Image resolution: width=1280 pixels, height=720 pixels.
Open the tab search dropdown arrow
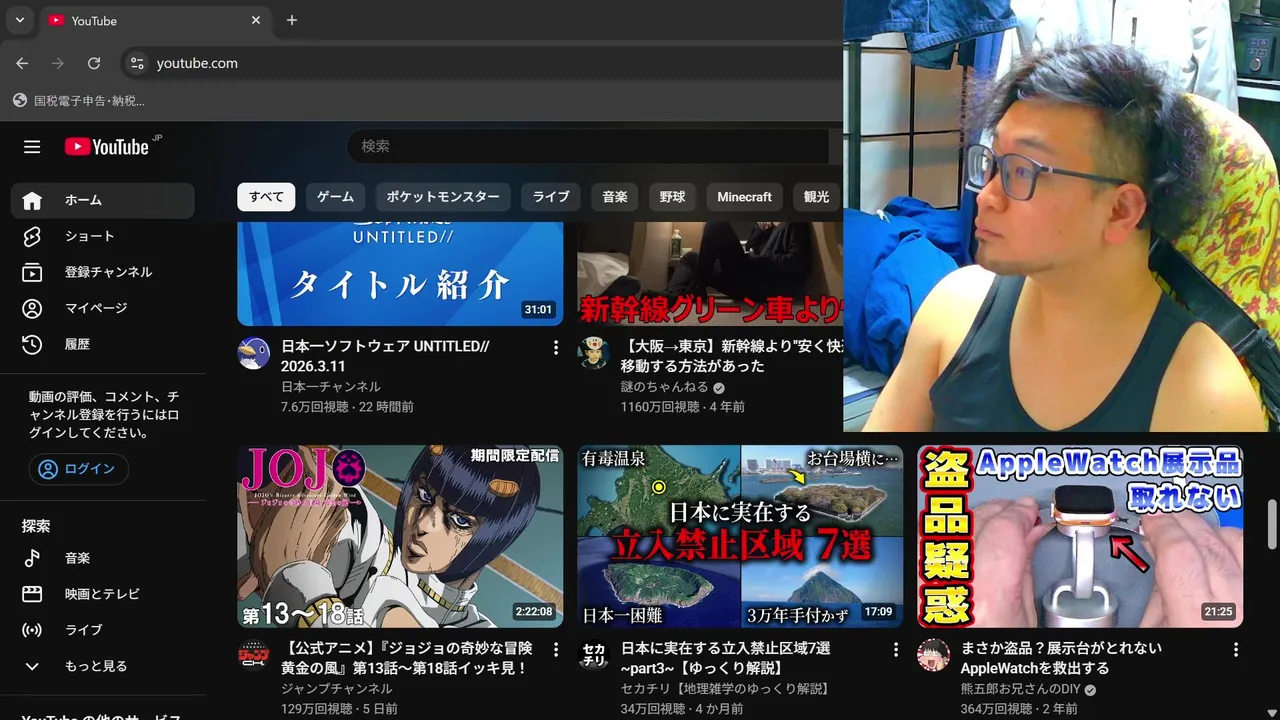click(x=19, y=20)
